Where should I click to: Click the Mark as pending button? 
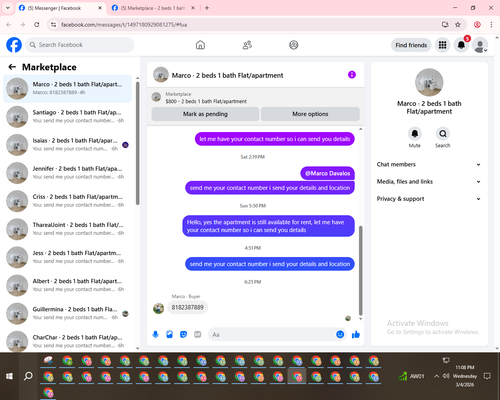205,114
